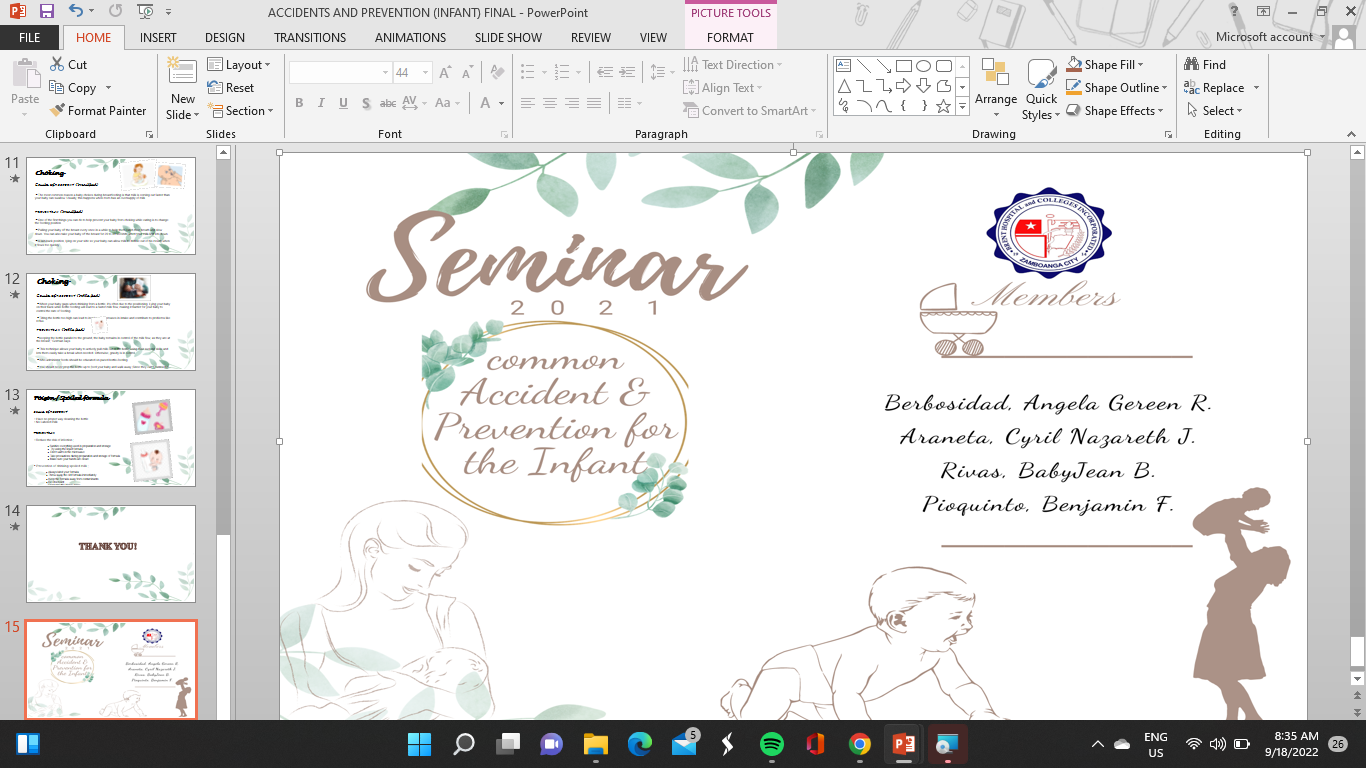1366x768 pixels.
Task: Open the Arrange dropdown
Action: [996, 88]
